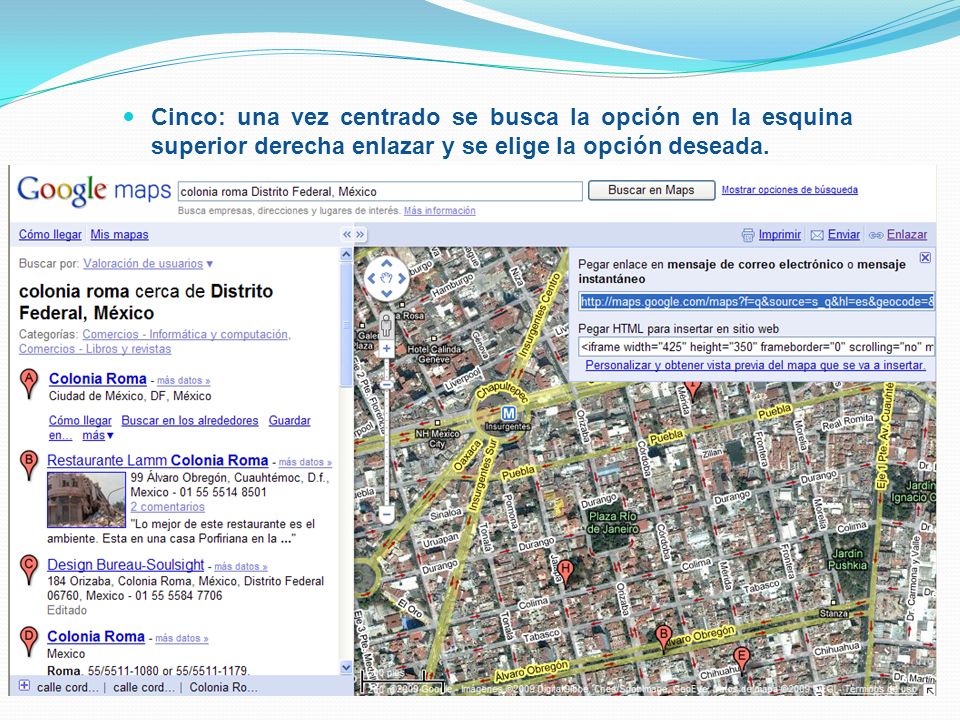Viewport: 960px width, 720px height.
Task: Pan the map right with the arrow control
Action: pos(402,278)
